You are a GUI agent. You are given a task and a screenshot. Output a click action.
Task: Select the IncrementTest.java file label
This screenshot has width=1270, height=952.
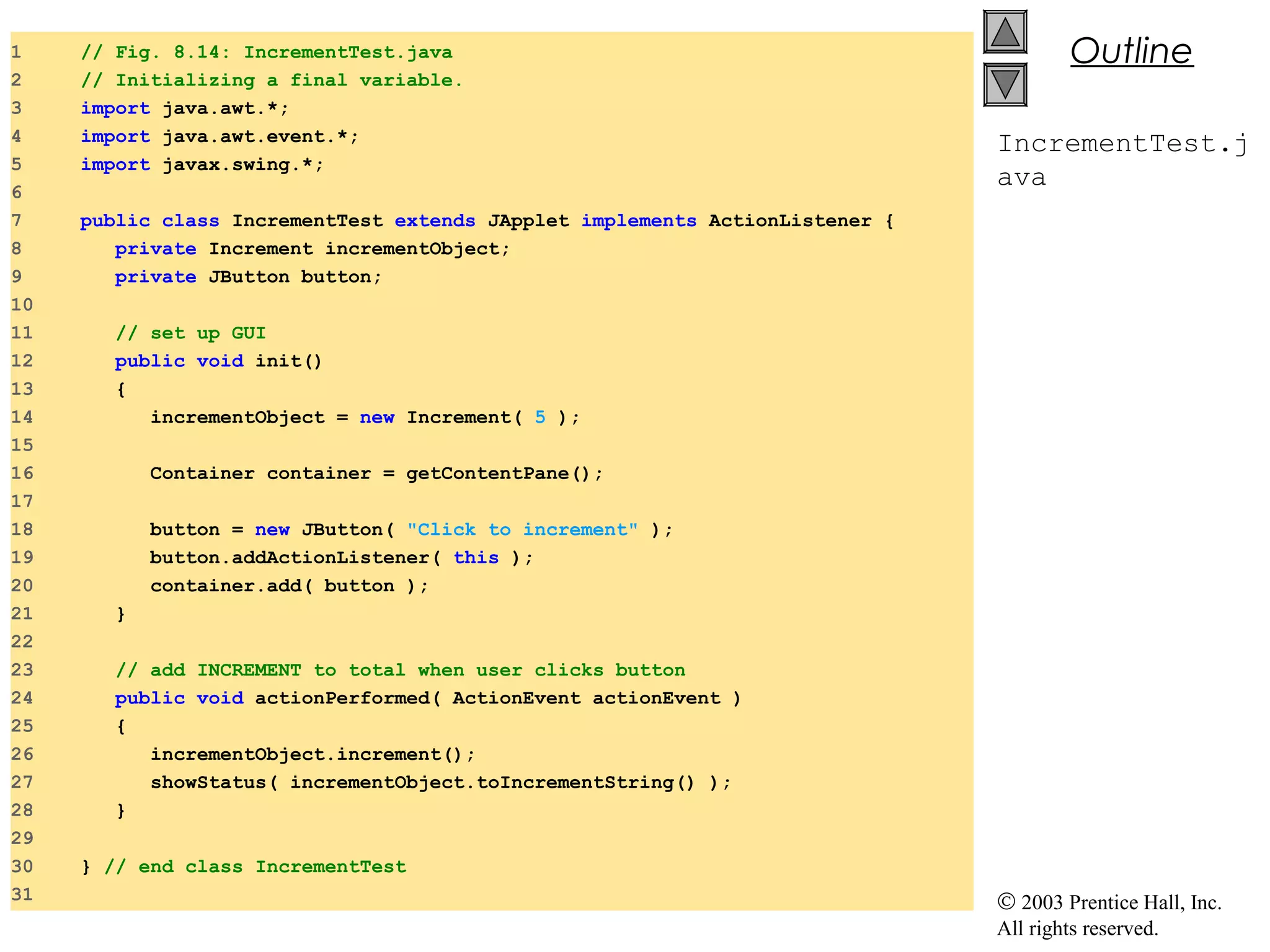[1122, 160]
